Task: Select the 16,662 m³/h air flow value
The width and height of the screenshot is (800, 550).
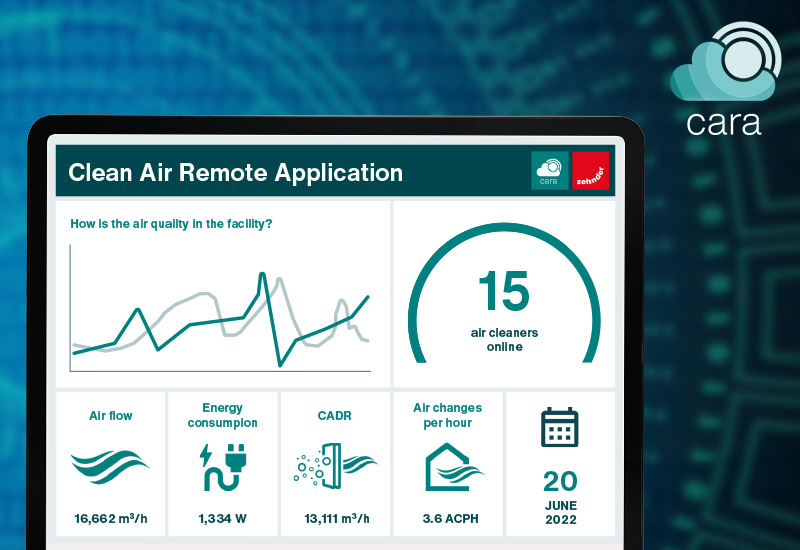Action: (x=110, y=518)
